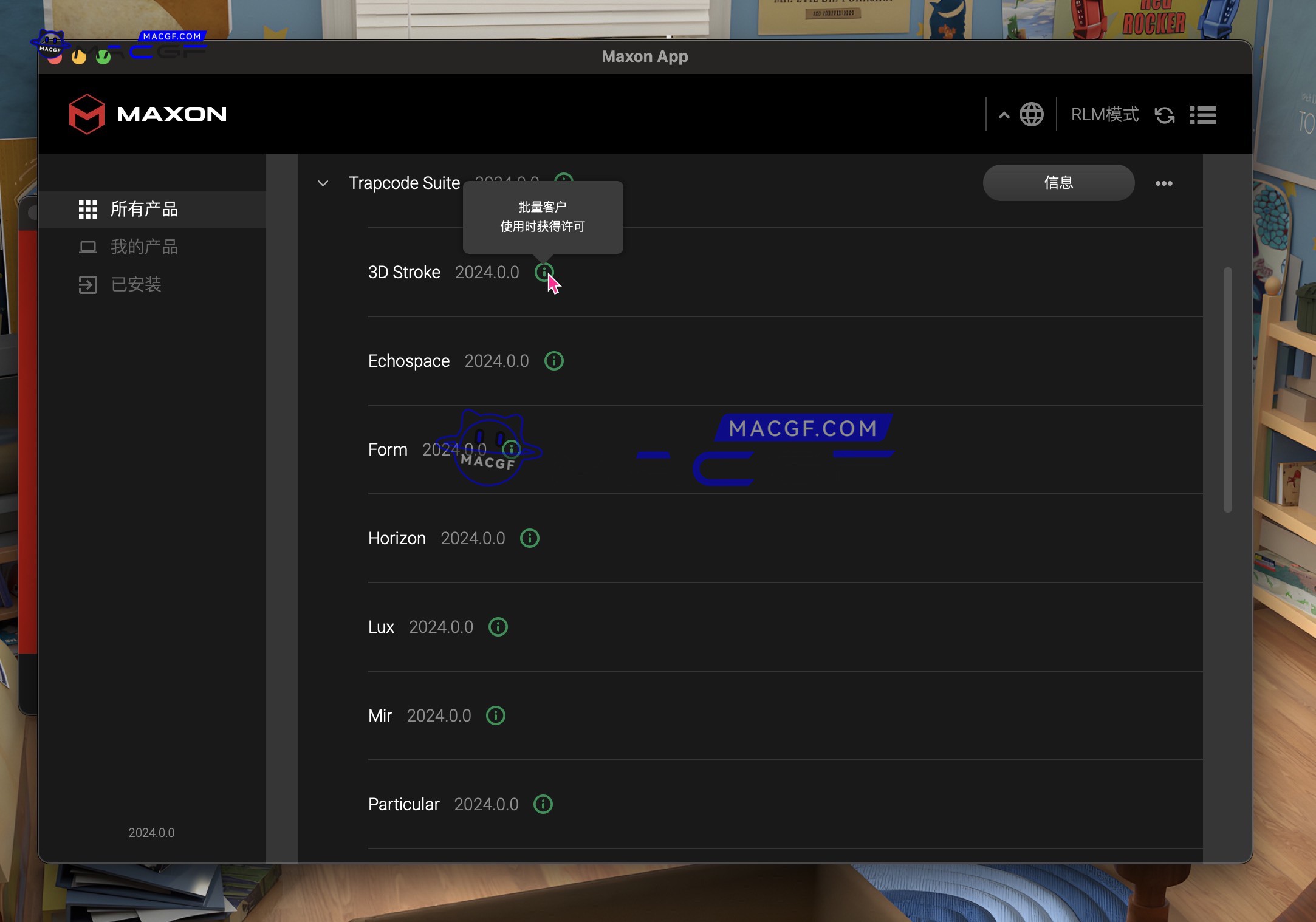Open the list menu icon
The height and width of the screenshot is (922, 1316).
pyautogui.click(x=1202, y=115)
